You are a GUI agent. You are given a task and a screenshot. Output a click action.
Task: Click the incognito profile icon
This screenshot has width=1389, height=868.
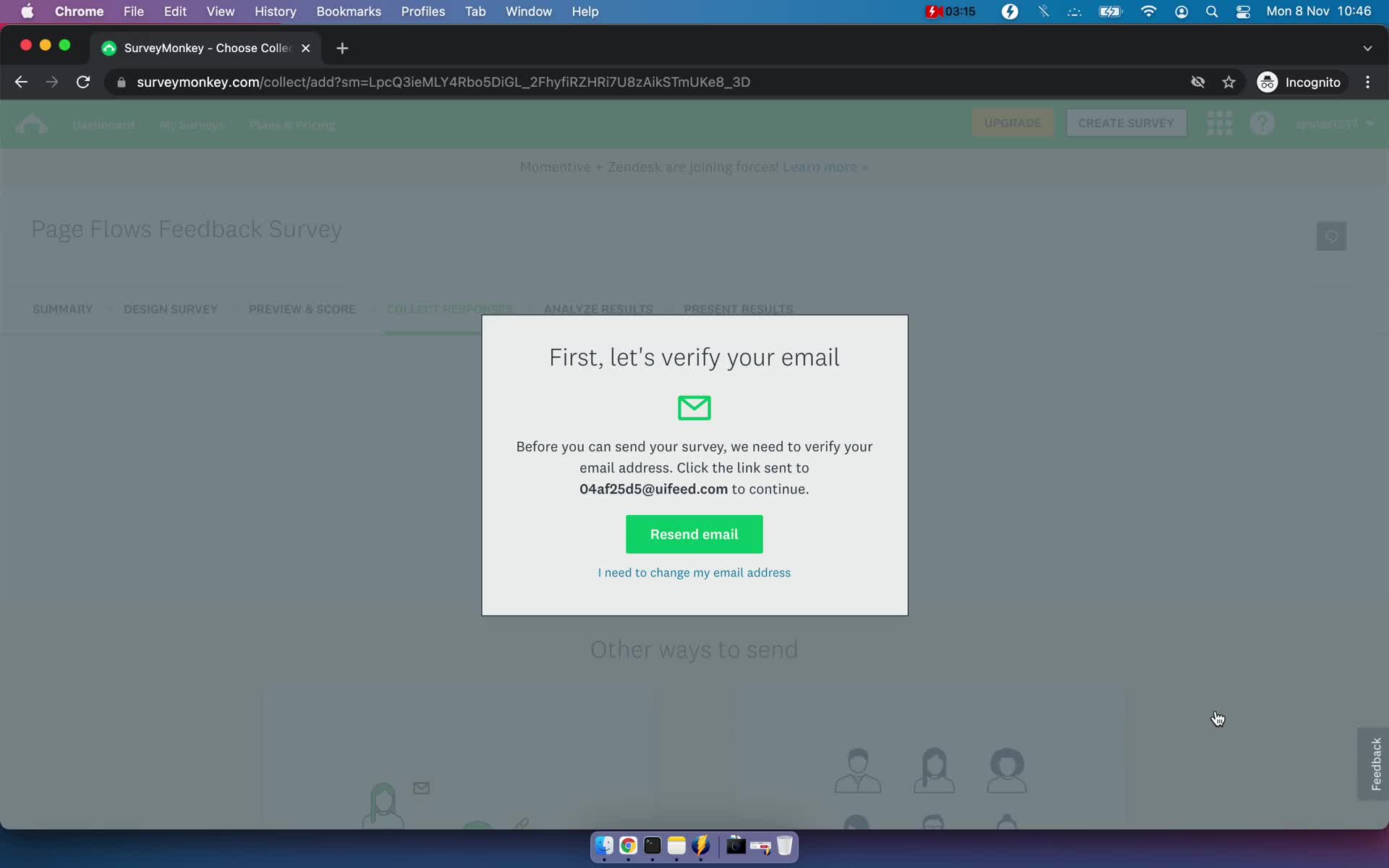(1268, 82)
